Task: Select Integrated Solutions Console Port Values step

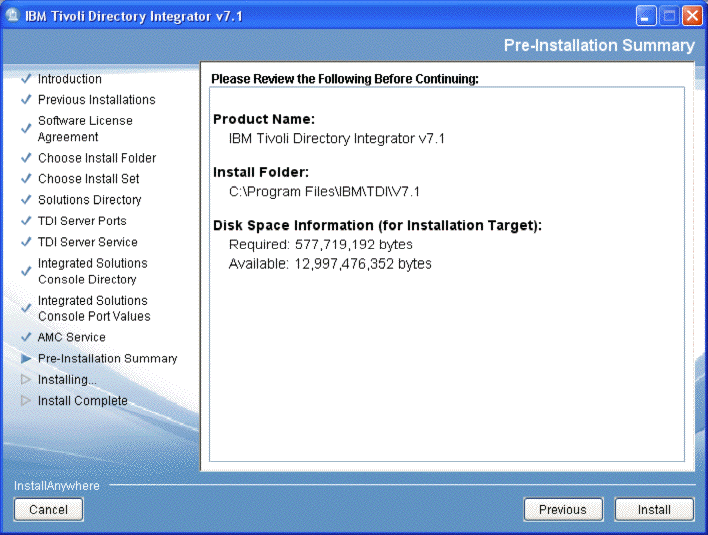Action: pos(94,308)
